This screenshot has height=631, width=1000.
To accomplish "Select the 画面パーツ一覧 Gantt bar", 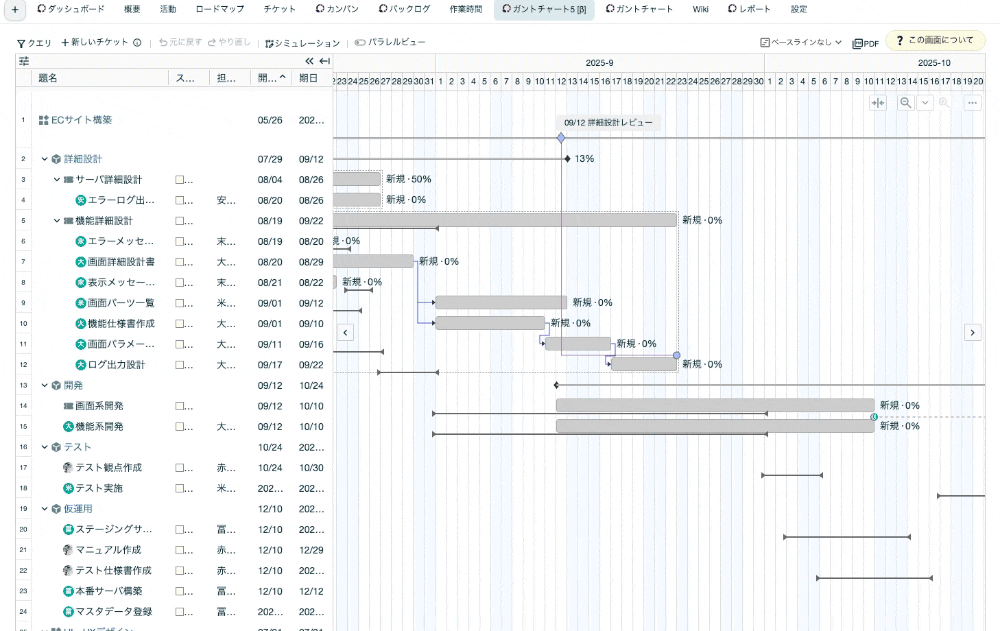I will 501,302.
